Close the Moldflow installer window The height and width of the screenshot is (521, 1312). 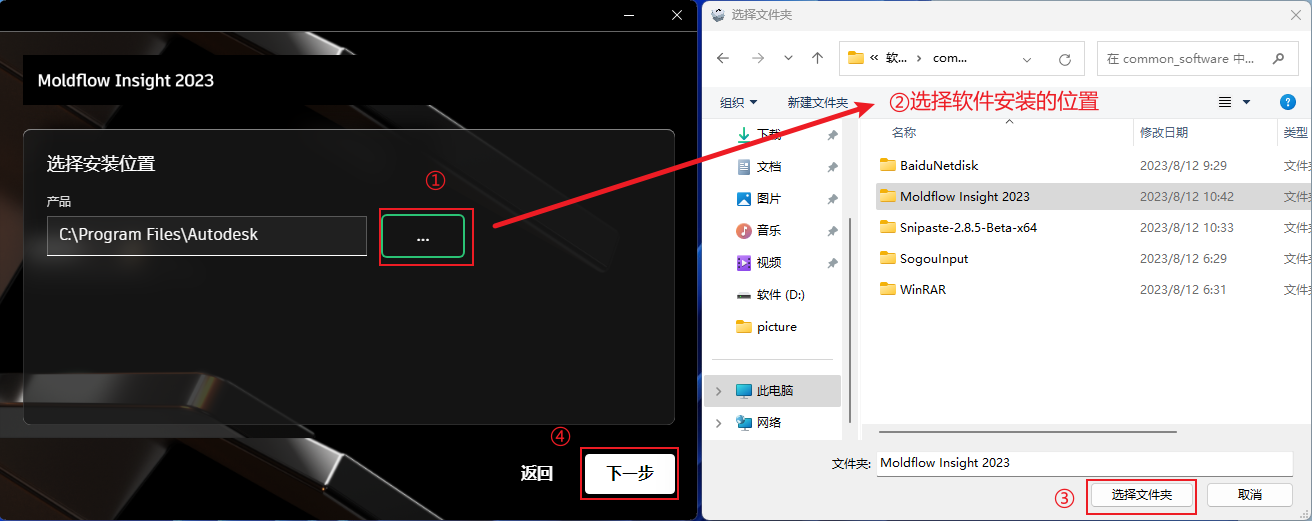click(x=677, y=15)
